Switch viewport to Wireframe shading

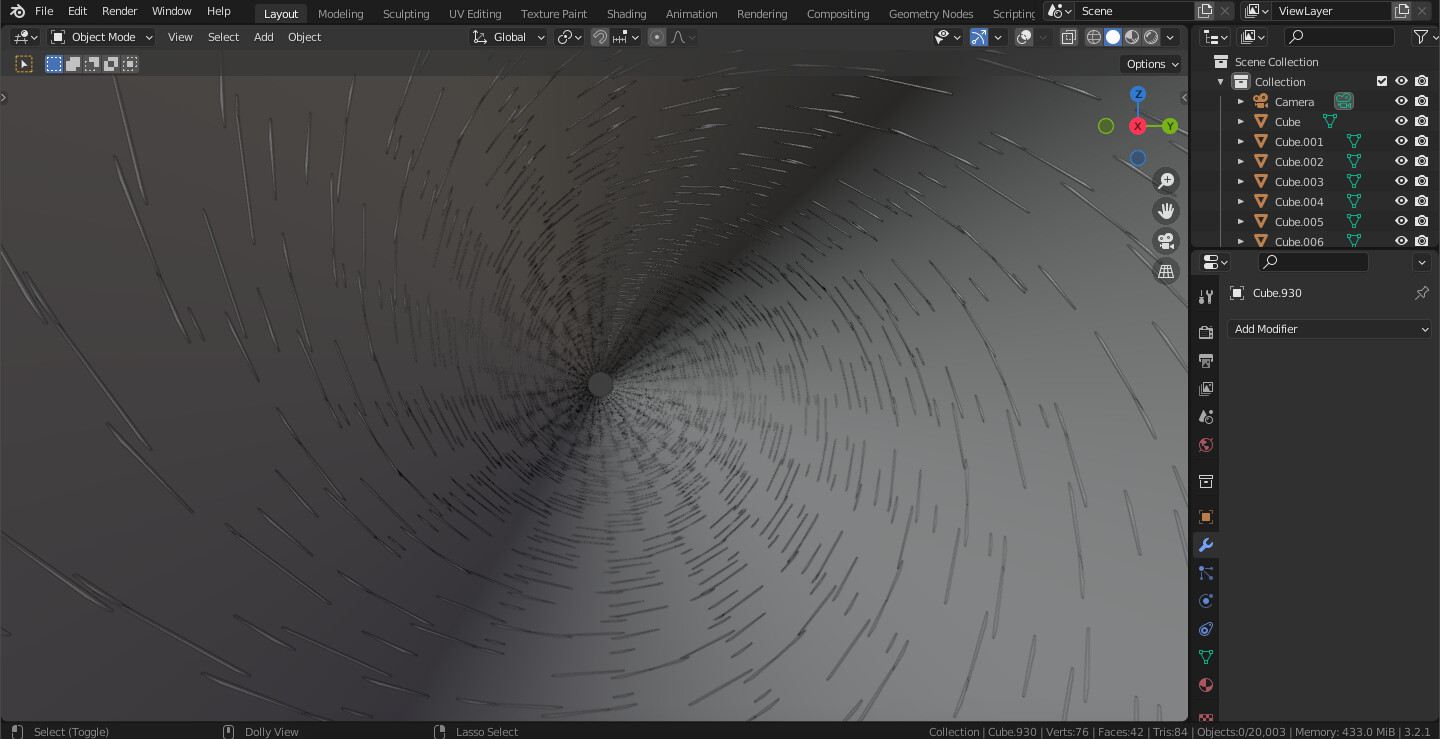click(1093, 37)
